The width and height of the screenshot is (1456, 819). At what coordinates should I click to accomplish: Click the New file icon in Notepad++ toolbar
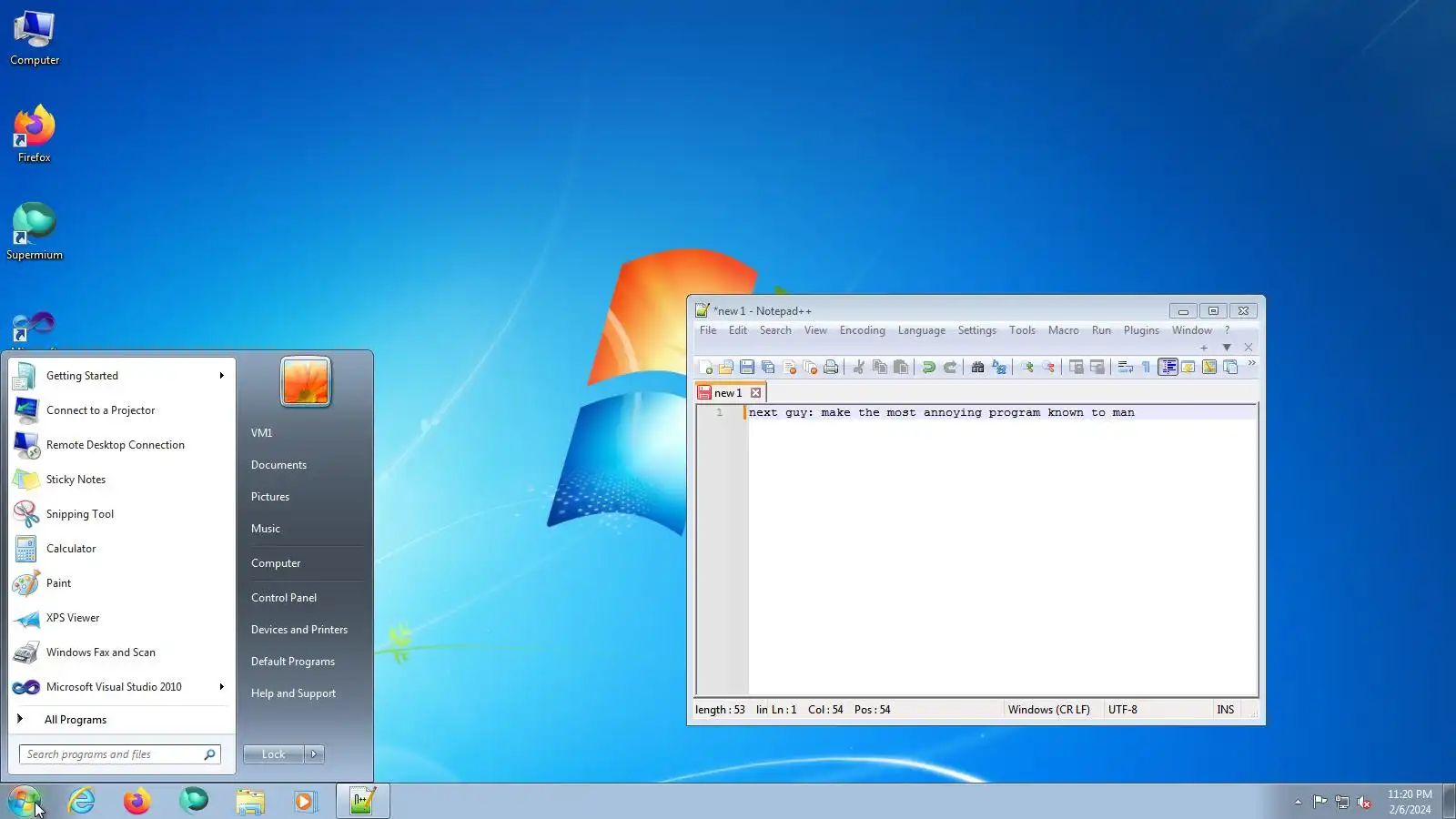(x=705, y=367)
